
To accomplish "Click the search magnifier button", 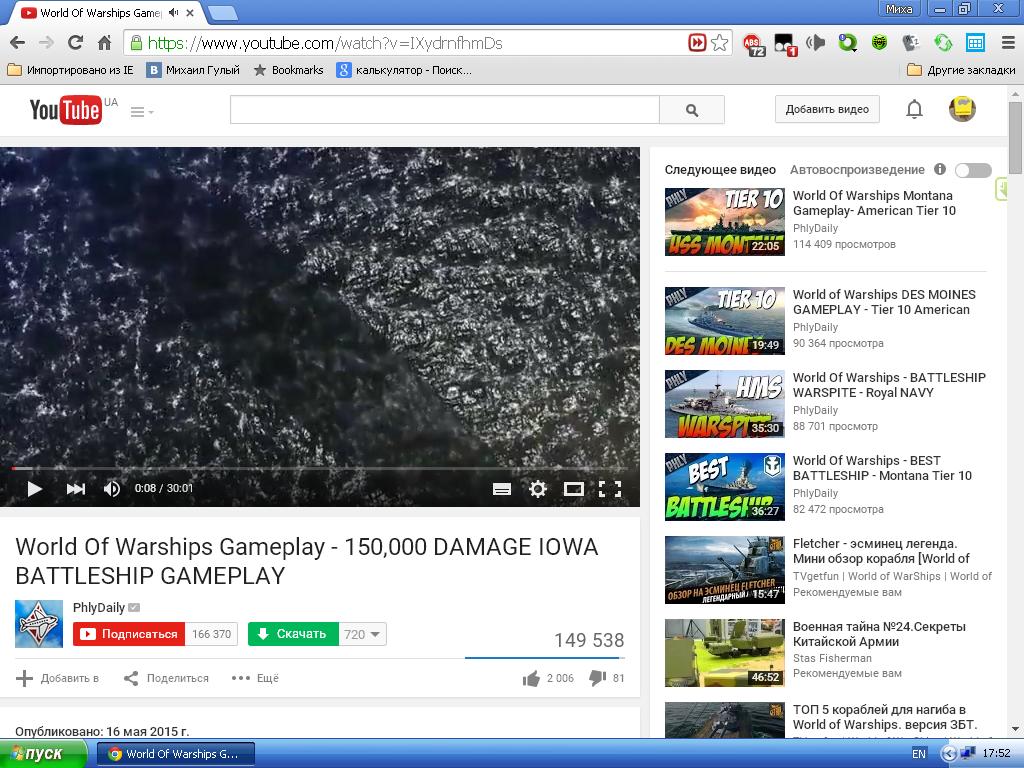I will 692,110.
